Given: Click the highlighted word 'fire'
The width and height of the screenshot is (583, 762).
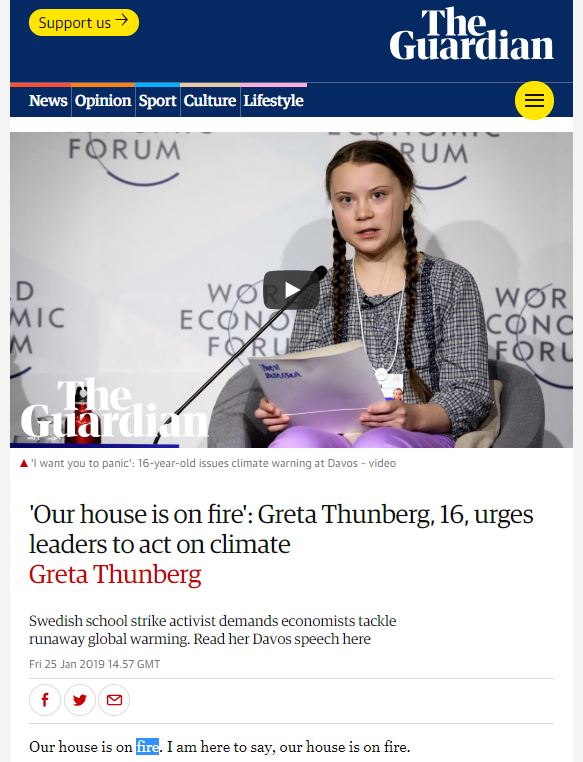Looking at the screenshot, I should tap(147, 746).
